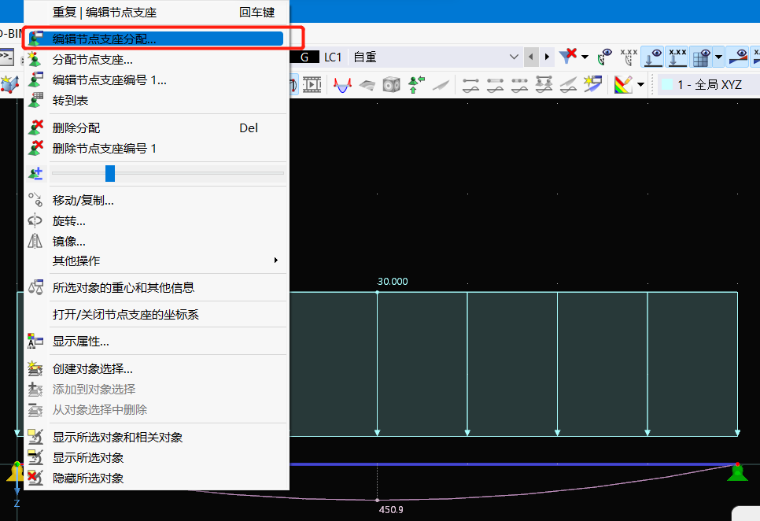Click the animation filmstrip icon in the toolbar

click(x=313, y=85)
